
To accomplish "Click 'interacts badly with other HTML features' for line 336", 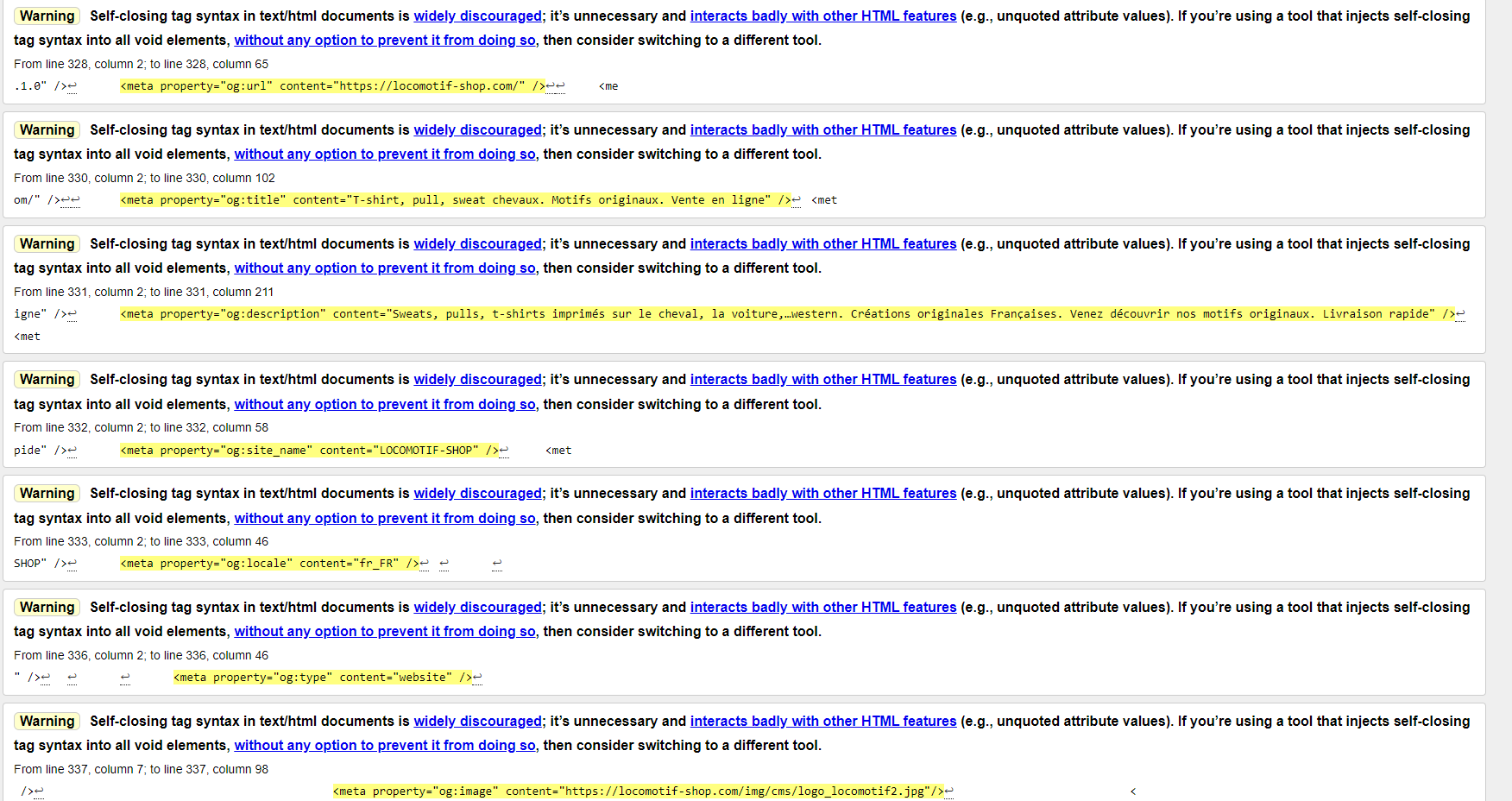I will click(x=823, y=608).
